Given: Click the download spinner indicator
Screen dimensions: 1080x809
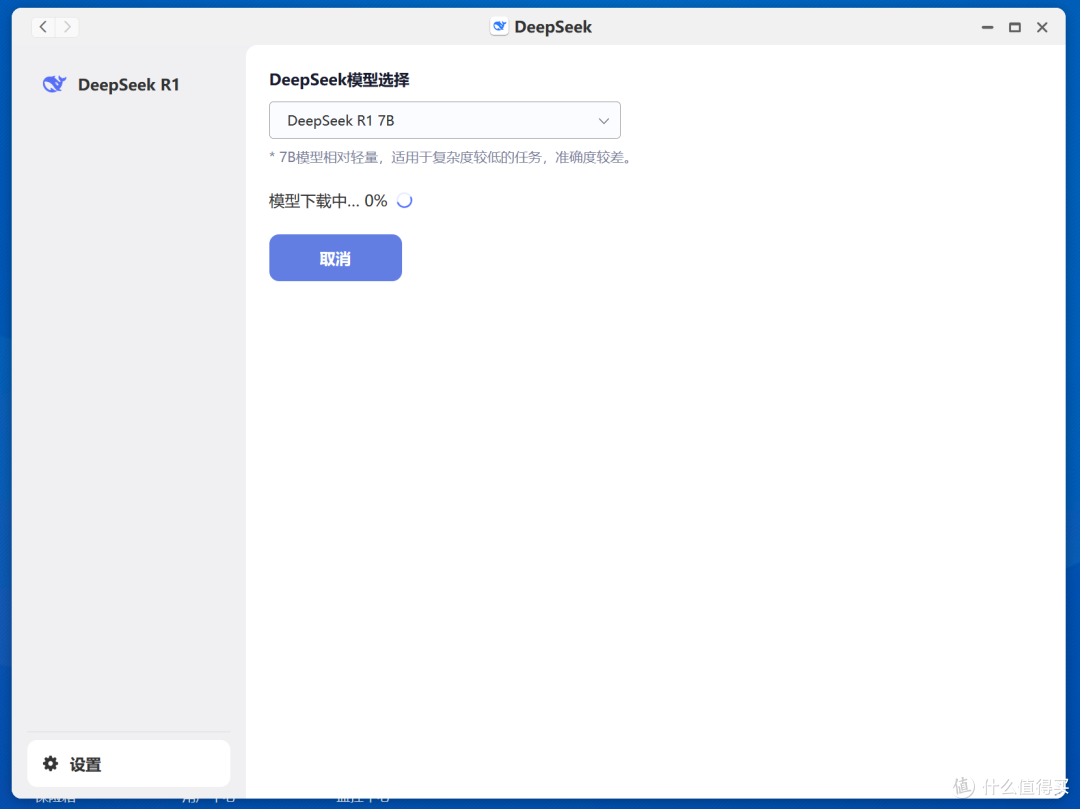Looking at the screenshot, I should pyautogui.click(x=405, y=201).
